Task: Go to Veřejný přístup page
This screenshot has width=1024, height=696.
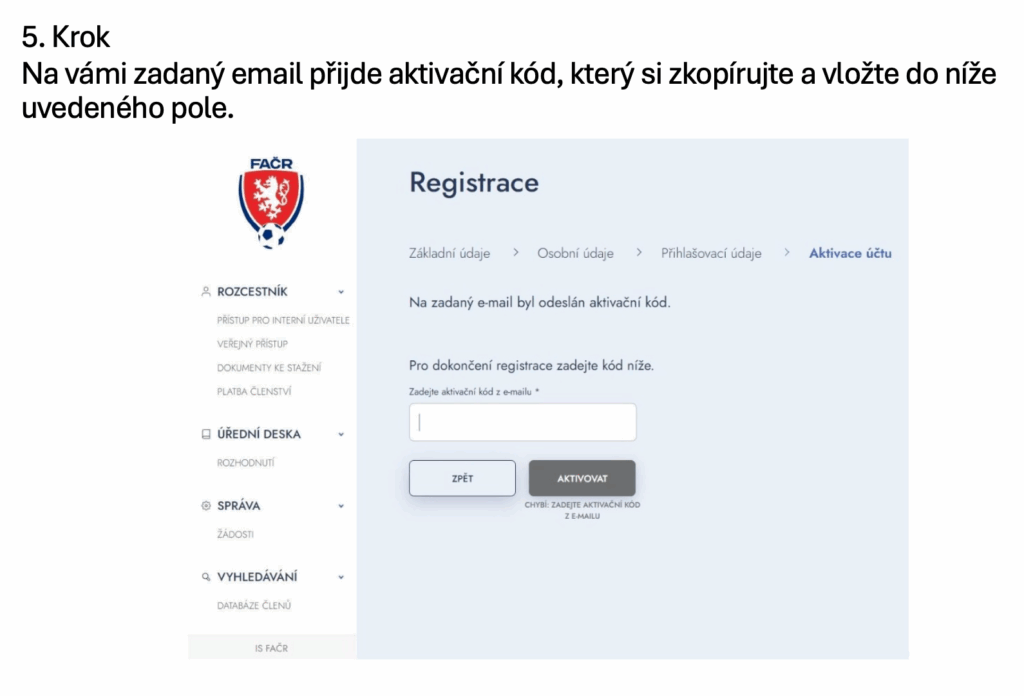Action: [x=252, y=344]
